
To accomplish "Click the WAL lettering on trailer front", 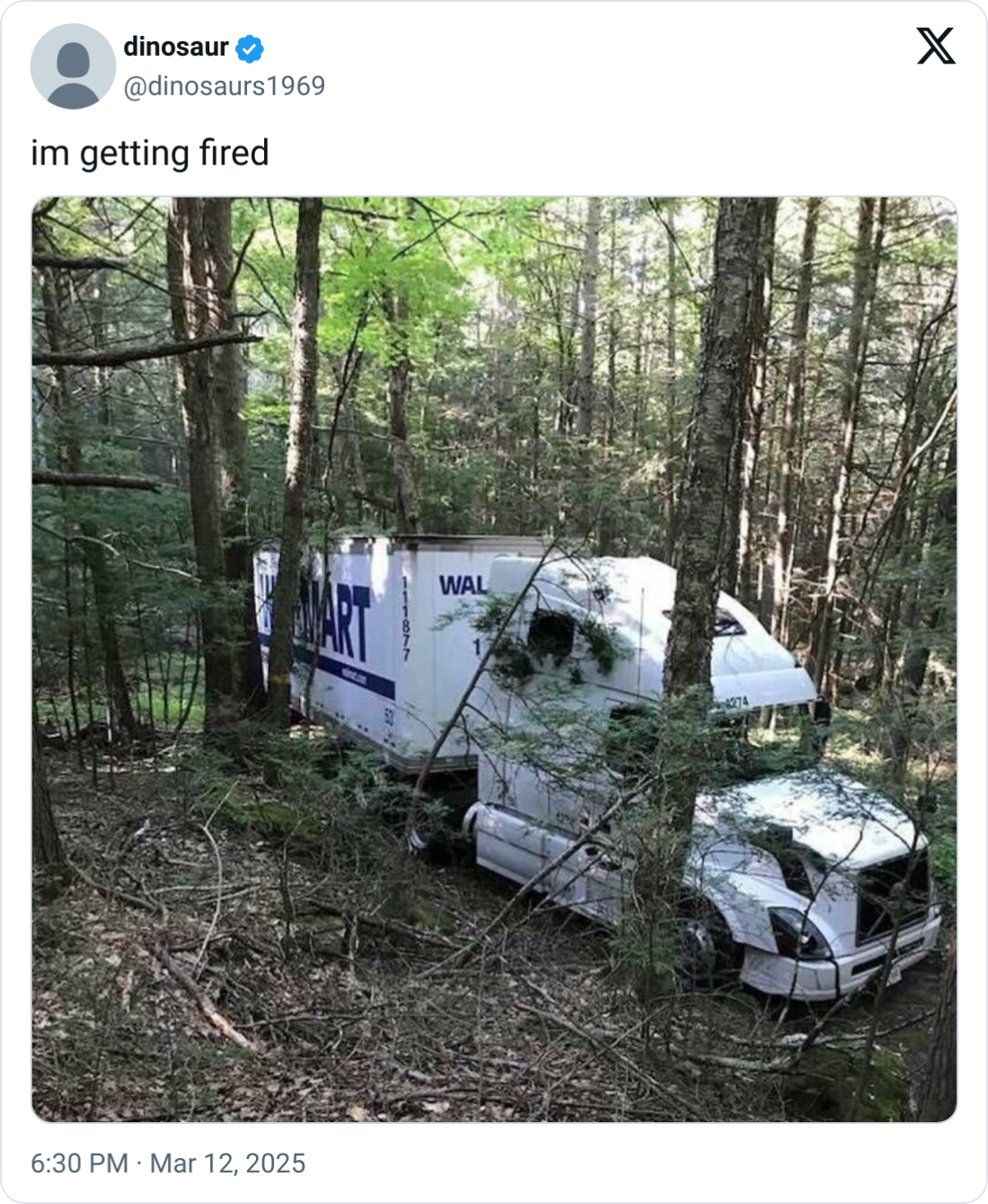I will (x=462, y=585).
